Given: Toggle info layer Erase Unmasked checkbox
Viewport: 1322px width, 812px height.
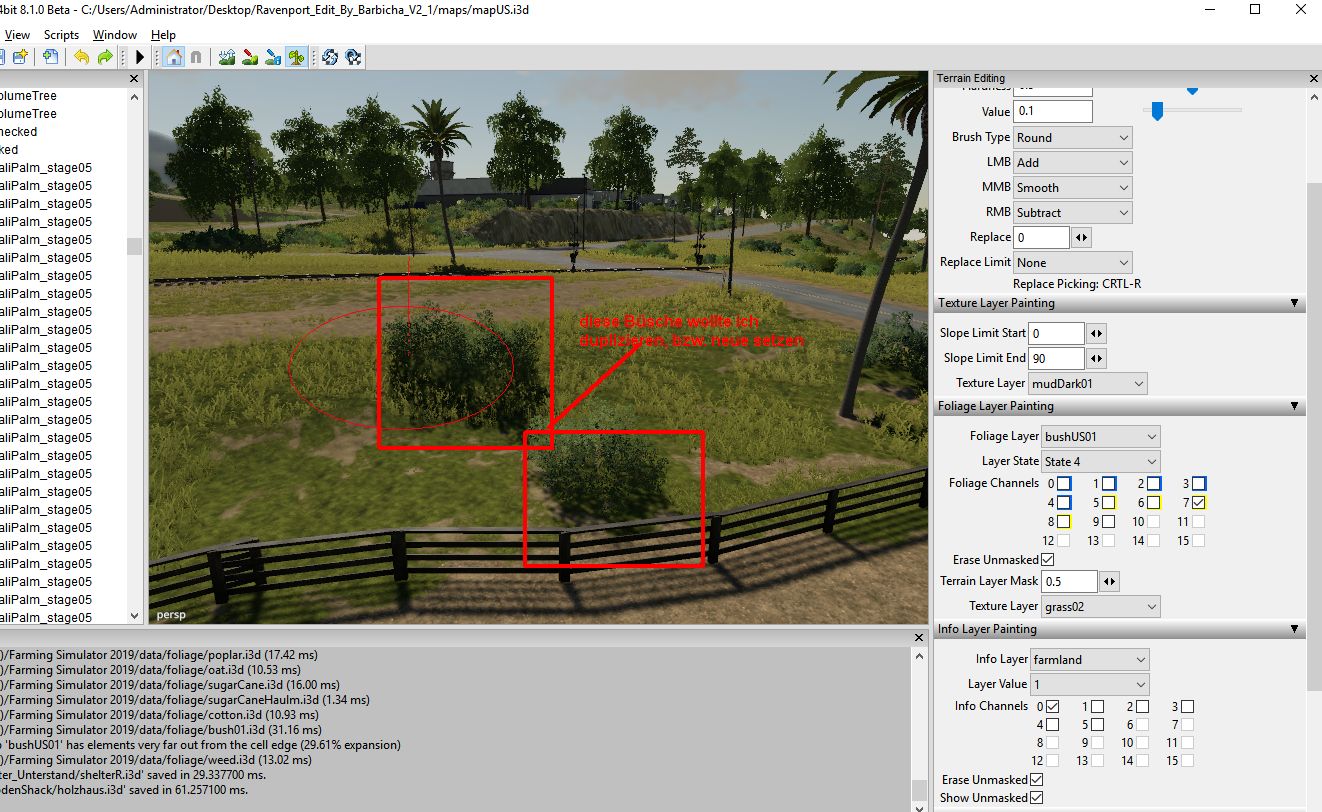Looking at the screenshot, I should (x=1036, y=780).
